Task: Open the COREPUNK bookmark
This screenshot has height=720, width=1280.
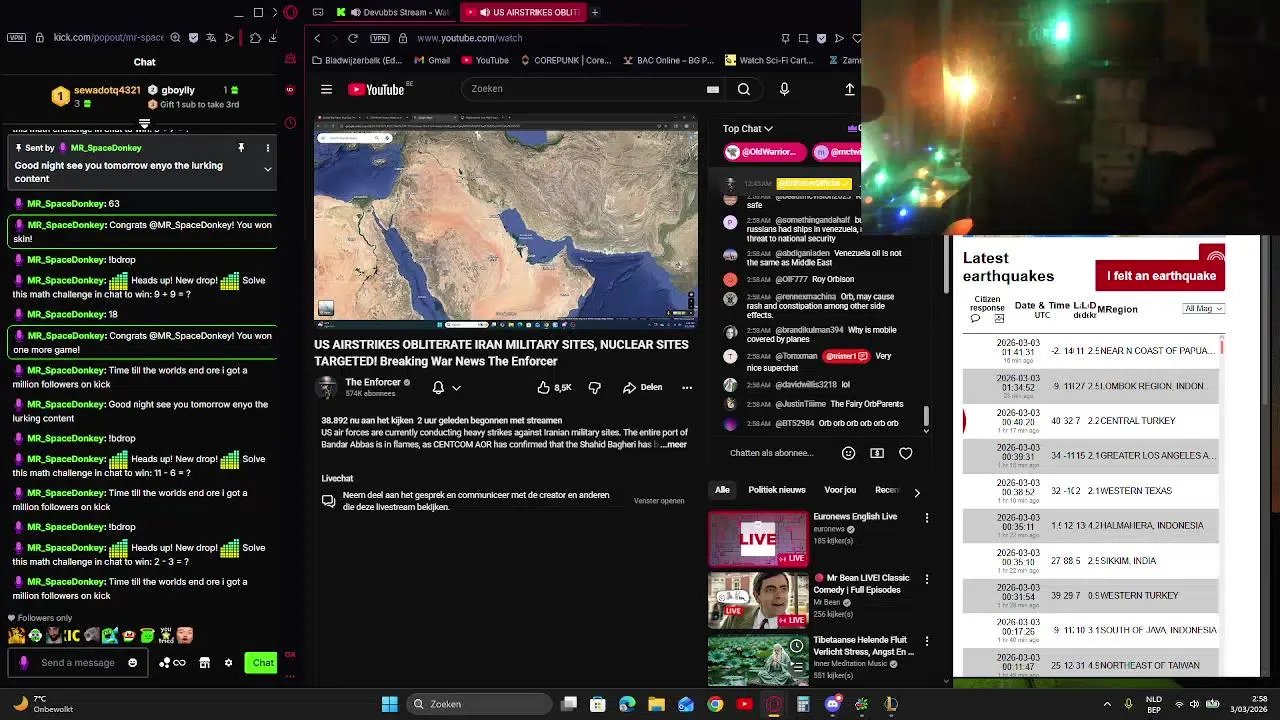Action: tap(566, 60)
